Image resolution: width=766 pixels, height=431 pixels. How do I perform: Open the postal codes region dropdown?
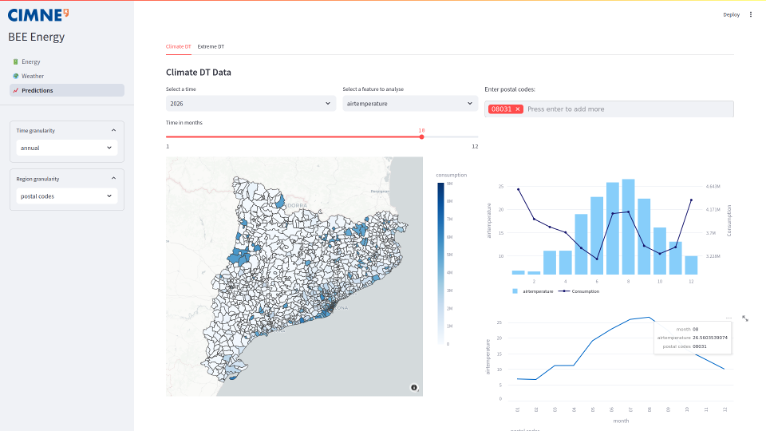point(67,196)
